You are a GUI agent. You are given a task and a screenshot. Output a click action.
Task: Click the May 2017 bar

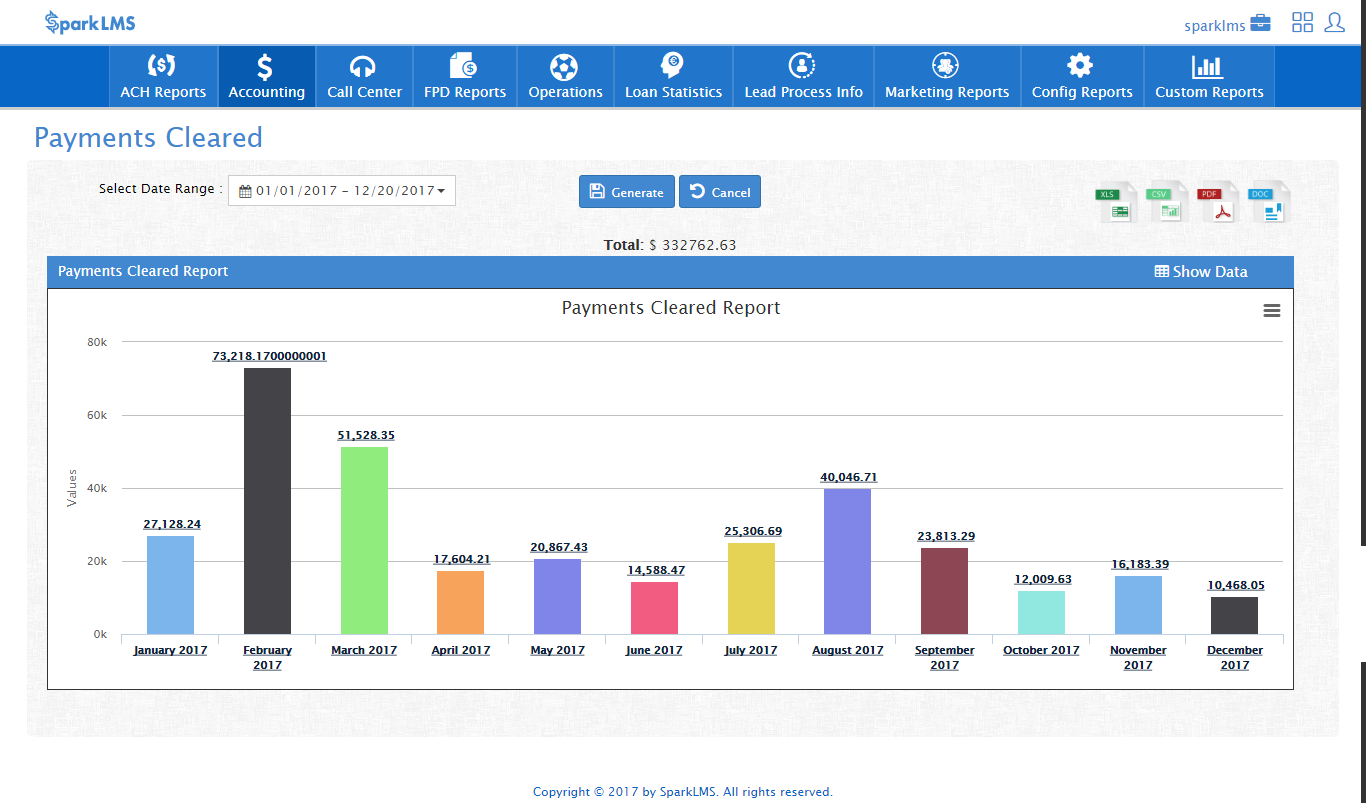557,596
